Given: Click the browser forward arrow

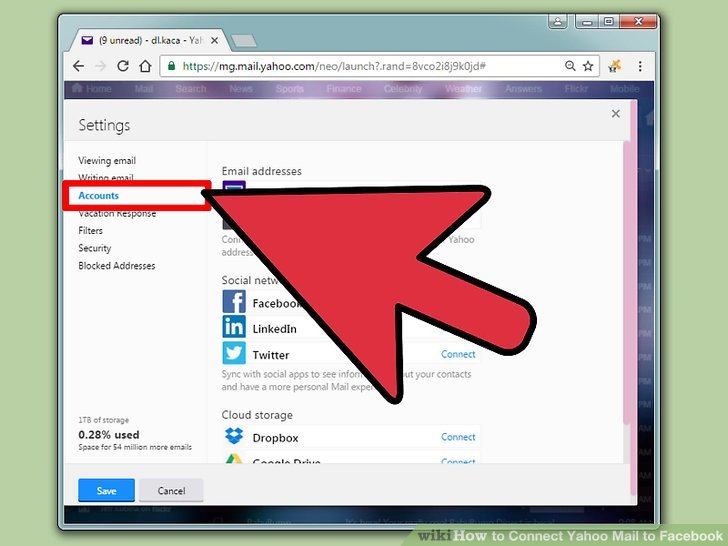Looking at the screenshot, I should 100,66.
